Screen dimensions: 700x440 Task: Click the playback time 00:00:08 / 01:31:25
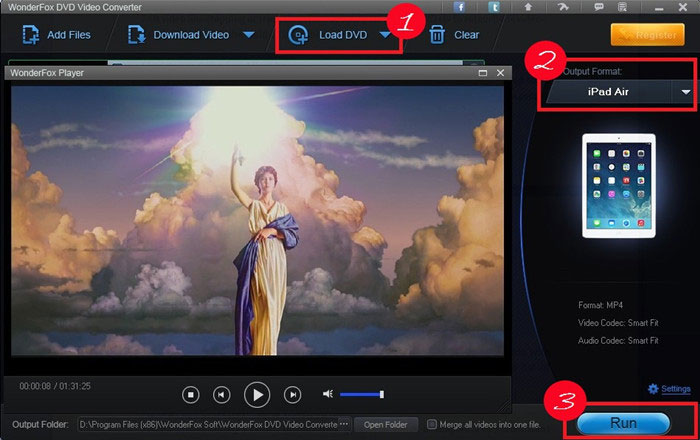click(x=55, y=386)
